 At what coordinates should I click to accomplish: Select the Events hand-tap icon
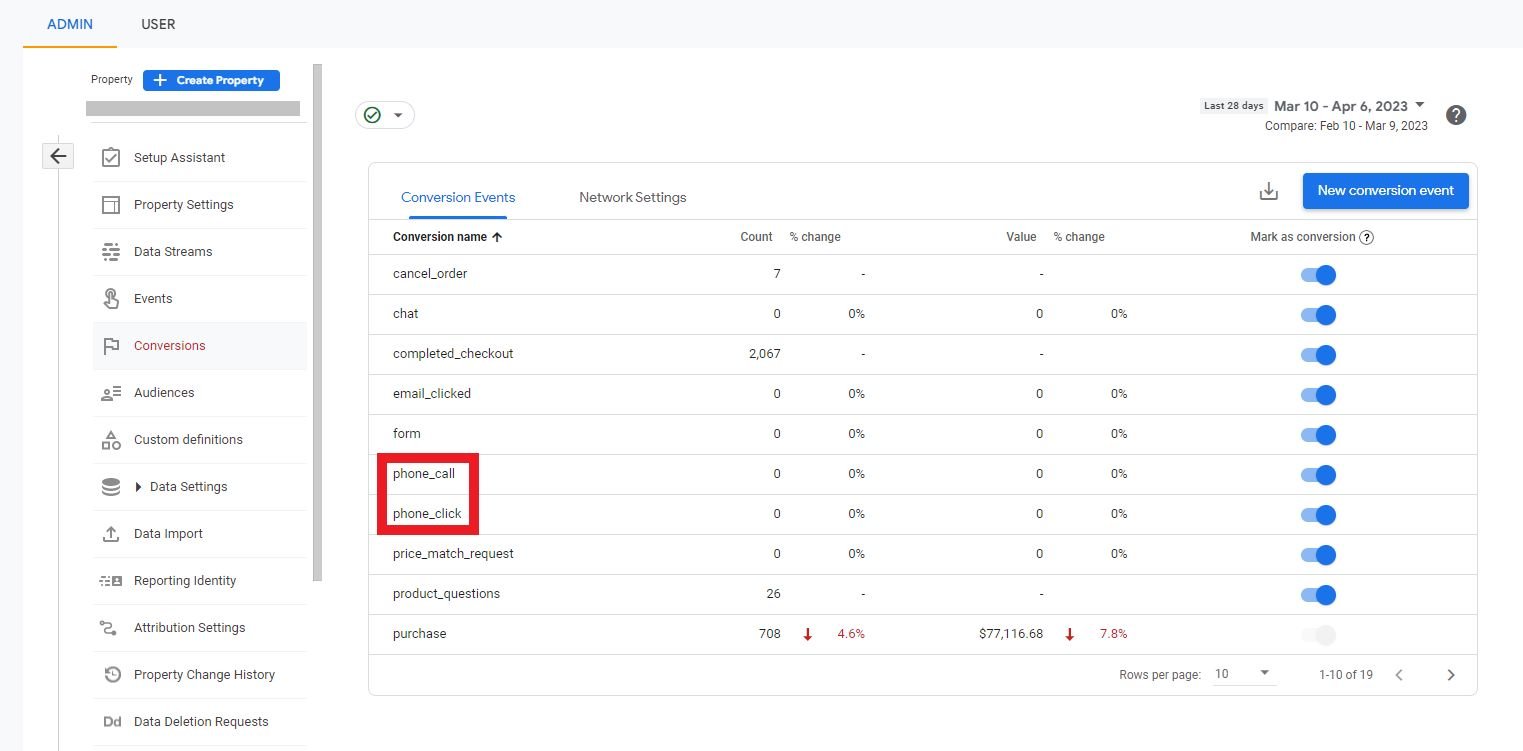coord(111,299)
